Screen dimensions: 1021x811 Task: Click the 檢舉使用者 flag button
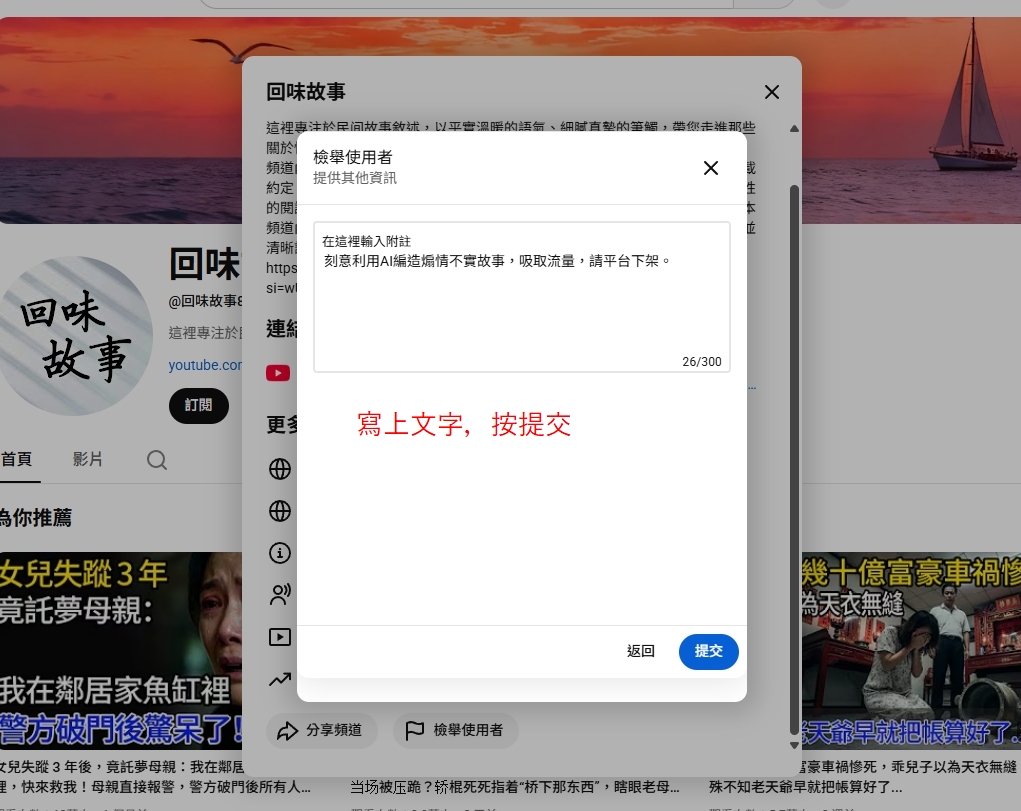pyautogui.click(x=455, y=730)
